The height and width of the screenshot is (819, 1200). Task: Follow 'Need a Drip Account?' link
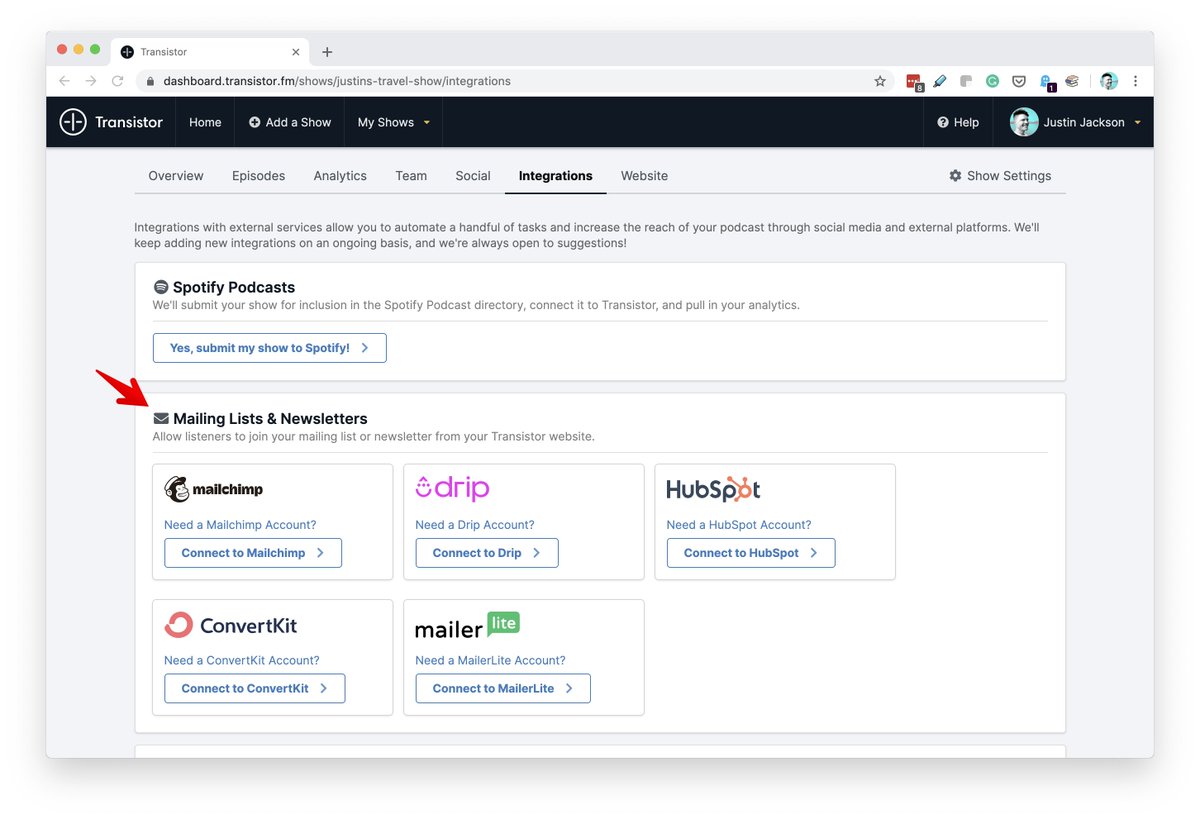point(475,525)
